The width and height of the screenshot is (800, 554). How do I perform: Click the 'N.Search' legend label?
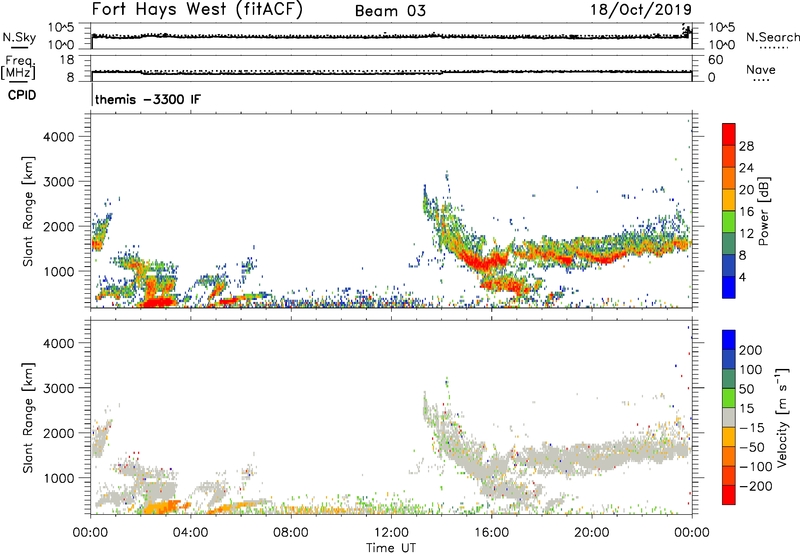772,37
